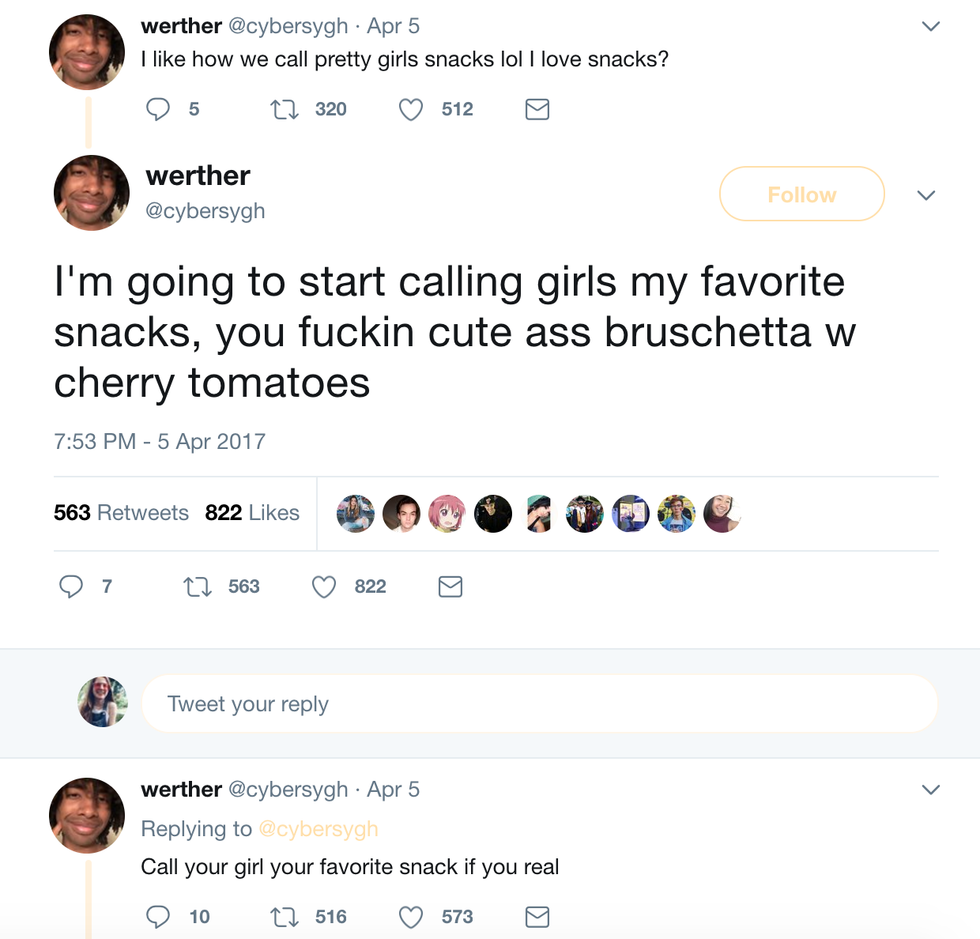Viewport: 980px width, 939px height.
Task: View the 822 Likes list
Action: 252,513
